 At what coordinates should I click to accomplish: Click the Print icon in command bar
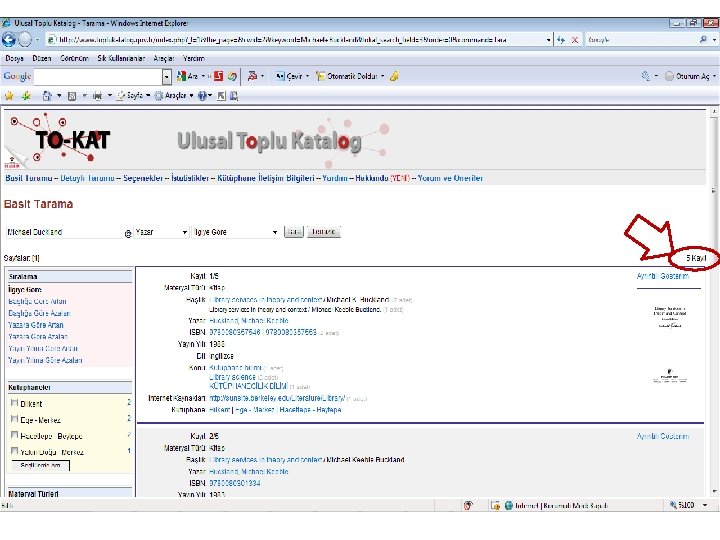97,96
